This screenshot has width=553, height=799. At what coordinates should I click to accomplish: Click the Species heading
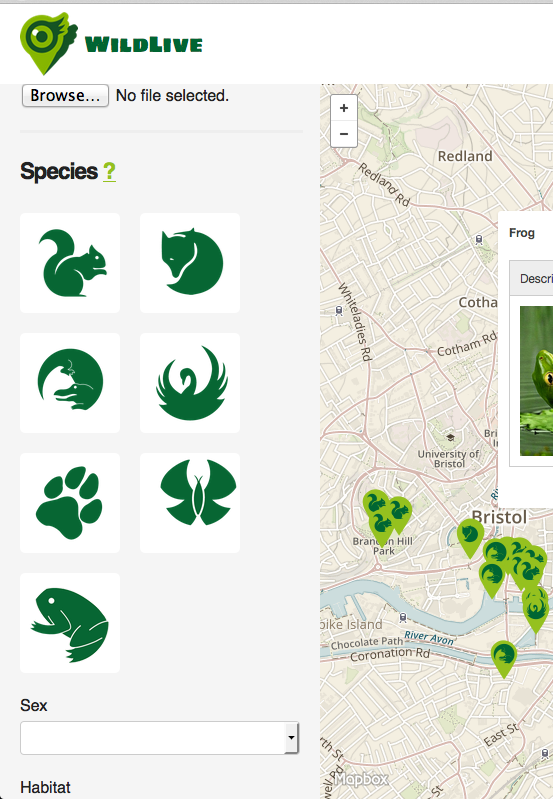(x=59, y=171)
